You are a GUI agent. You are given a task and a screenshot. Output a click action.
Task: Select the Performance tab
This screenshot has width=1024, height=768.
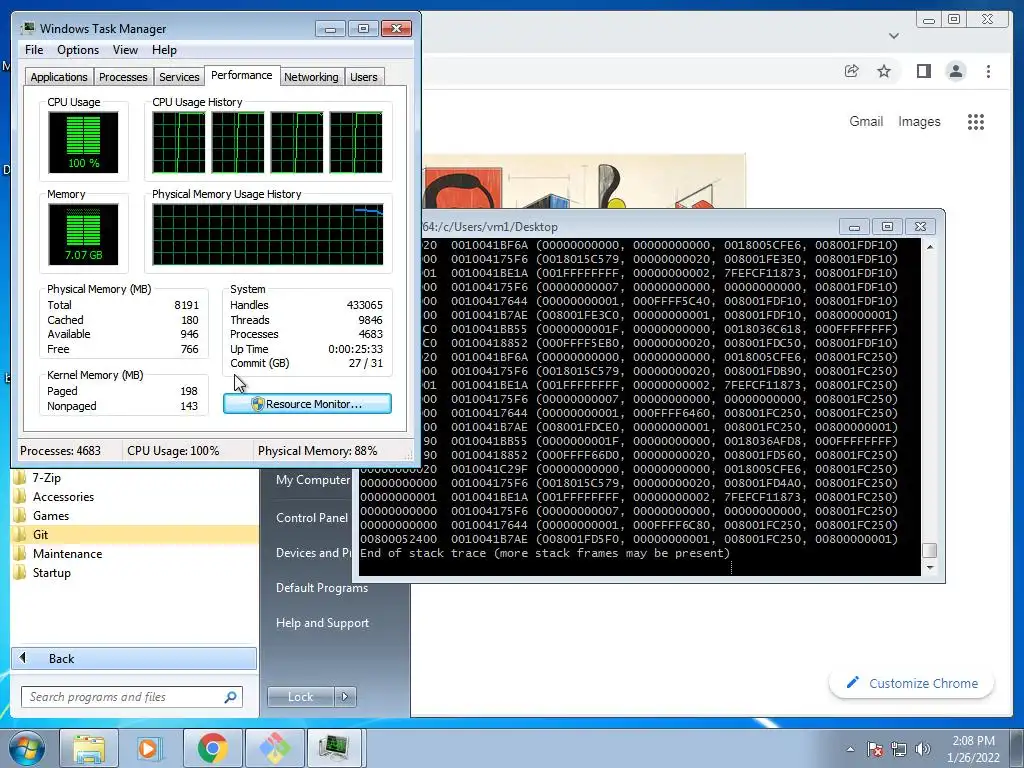[242, 75]
